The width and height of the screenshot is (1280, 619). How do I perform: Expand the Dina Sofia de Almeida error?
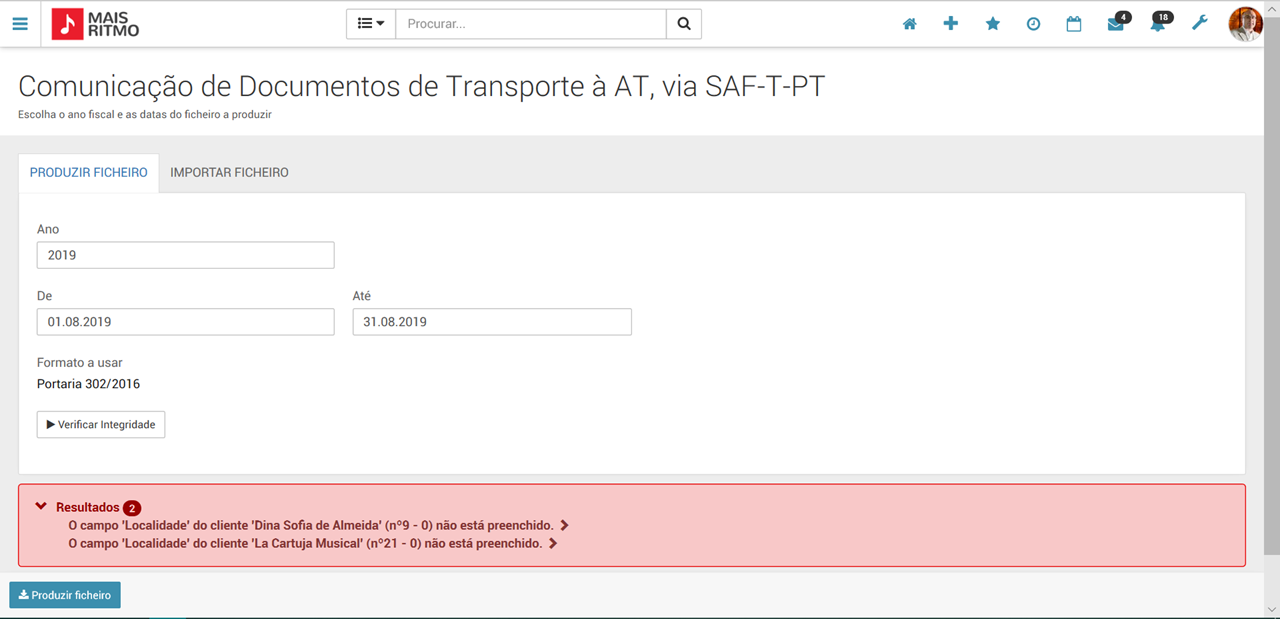564,525
